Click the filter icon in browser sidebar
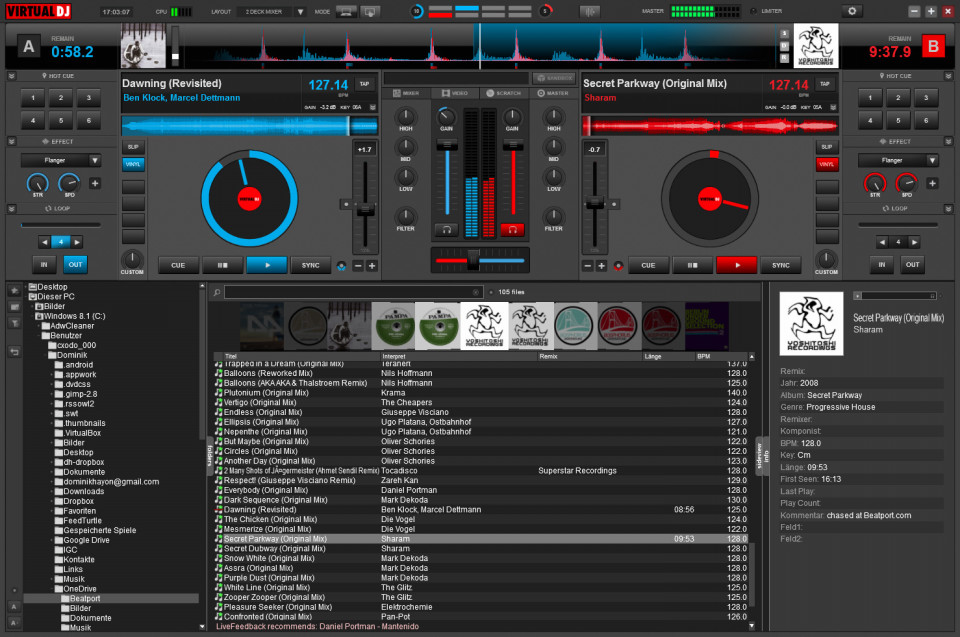 click(x=14, y=323)
